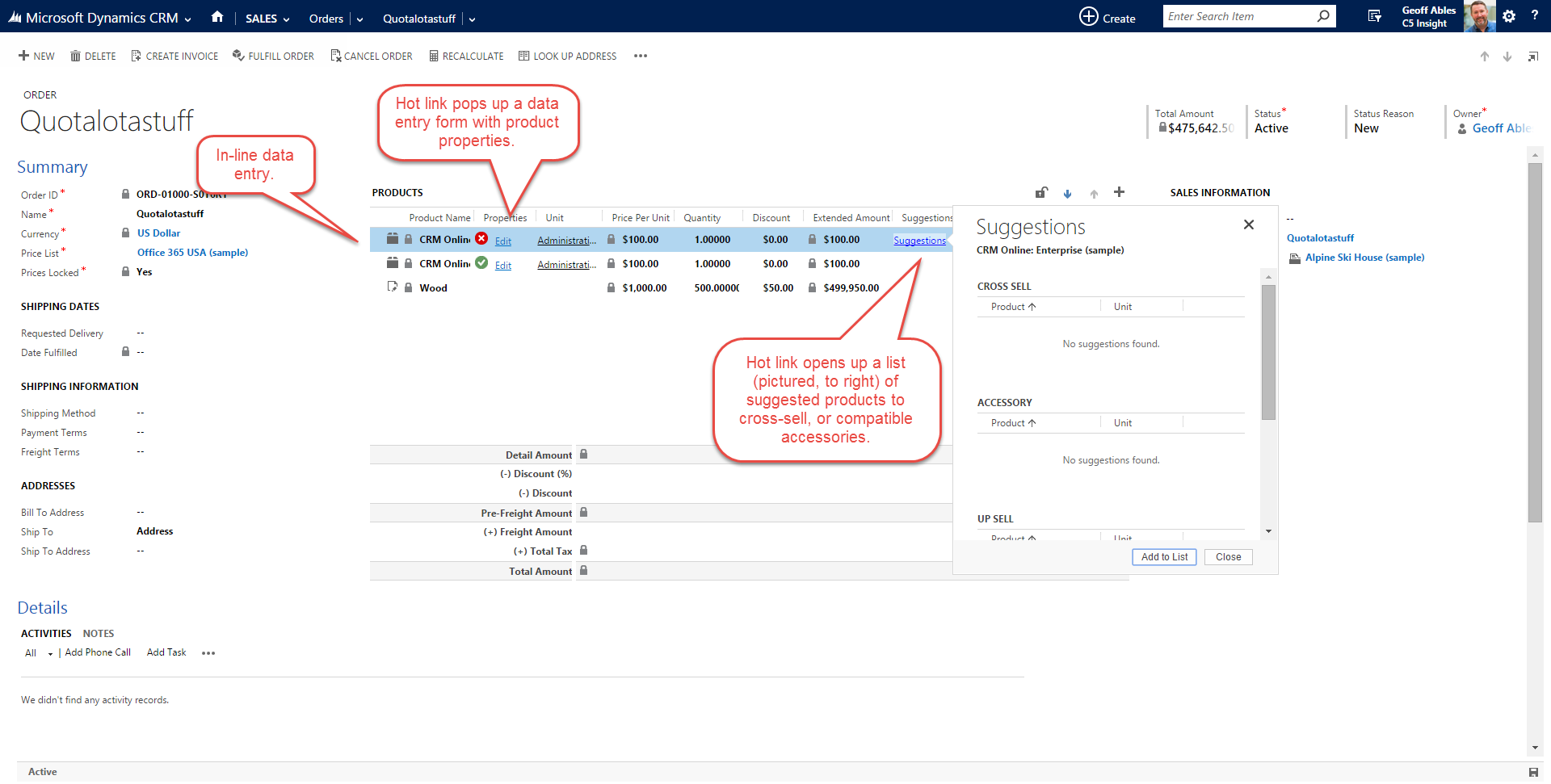Click the Enter Search Item field
The image size is (1551, 784).
tap(1236, 16)
